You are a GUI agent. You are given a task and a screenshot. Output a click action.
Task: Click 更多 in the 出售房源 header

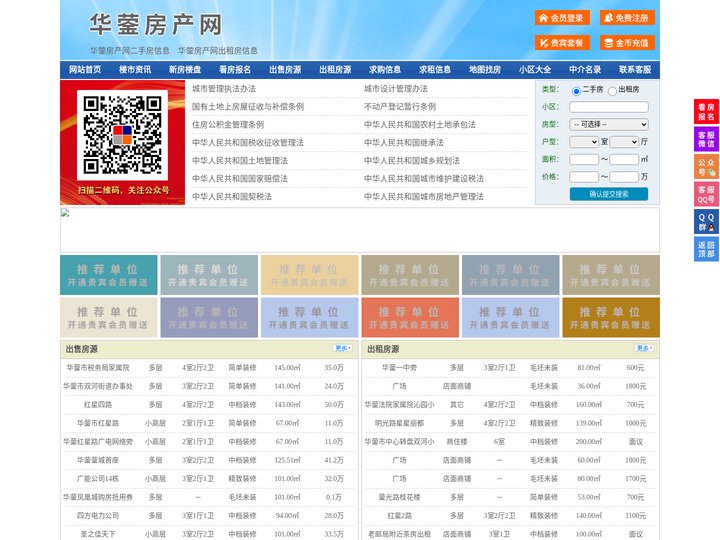coord(343,349)
